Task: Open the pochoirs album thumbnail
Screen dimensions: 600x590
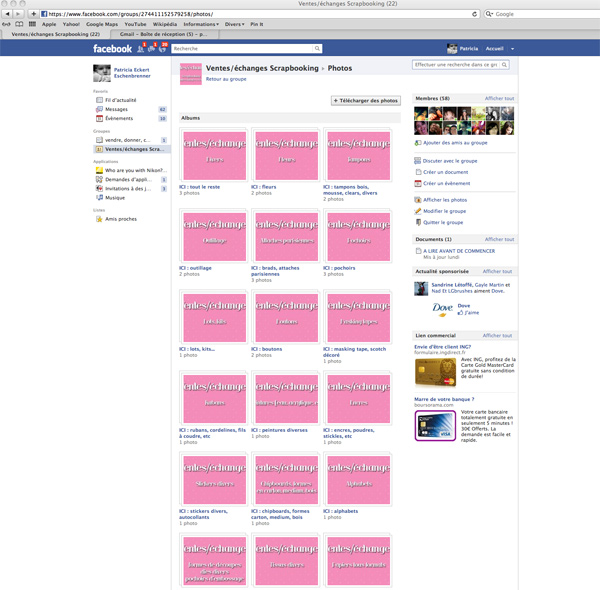Action: click(x=359, y=236)
